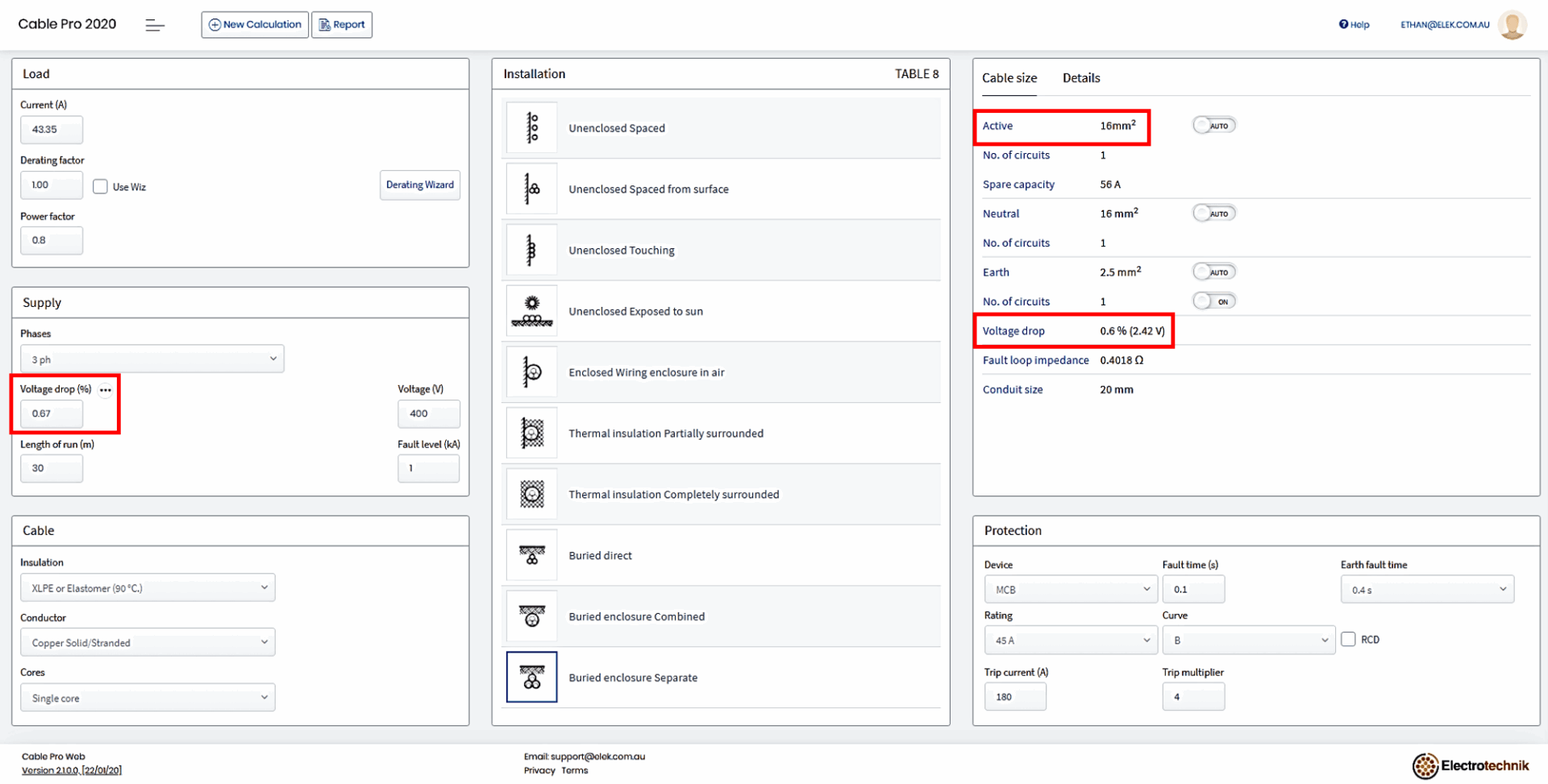
Task: Click the Buried direct installation icon
Action: [531, 555]
